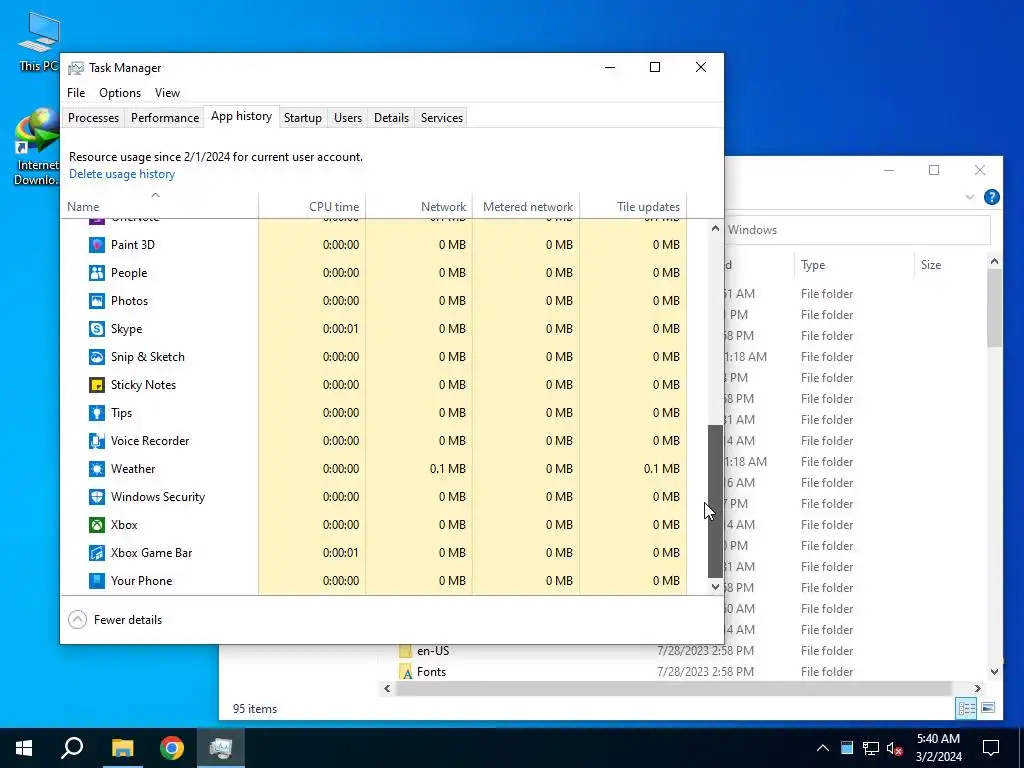
Task: Open the View menu
Action: [167, 93]
